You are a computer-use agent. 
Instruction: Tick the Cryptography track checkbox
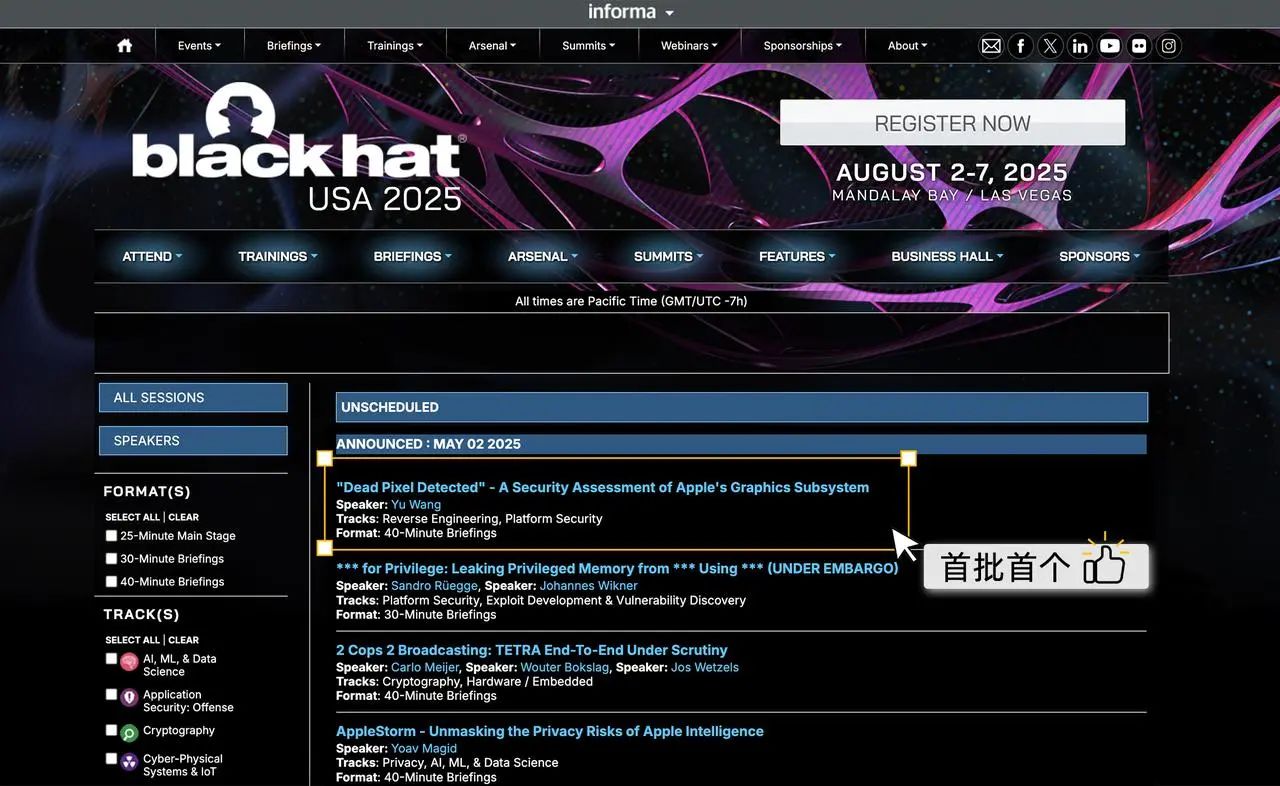[111, 730]
